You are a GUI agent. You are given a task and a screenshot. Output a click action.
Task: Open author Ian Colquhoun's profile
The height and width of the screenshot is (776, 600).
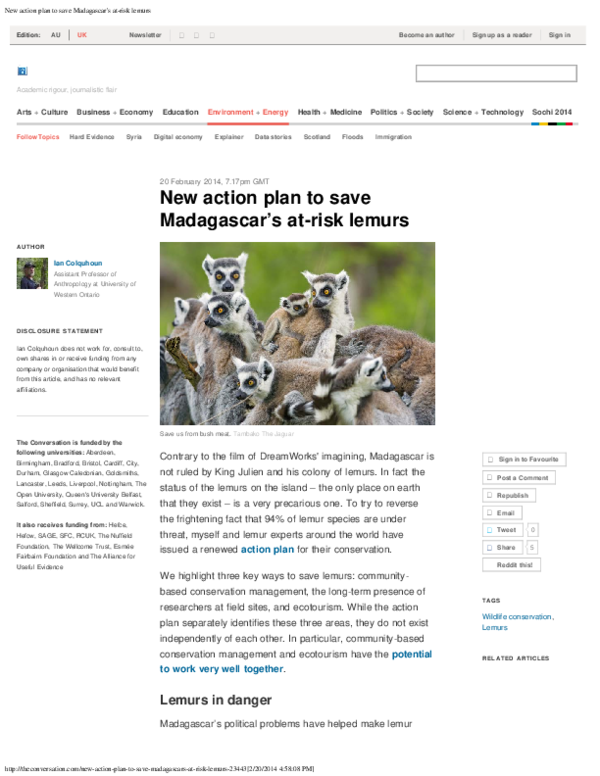[78, 263]
